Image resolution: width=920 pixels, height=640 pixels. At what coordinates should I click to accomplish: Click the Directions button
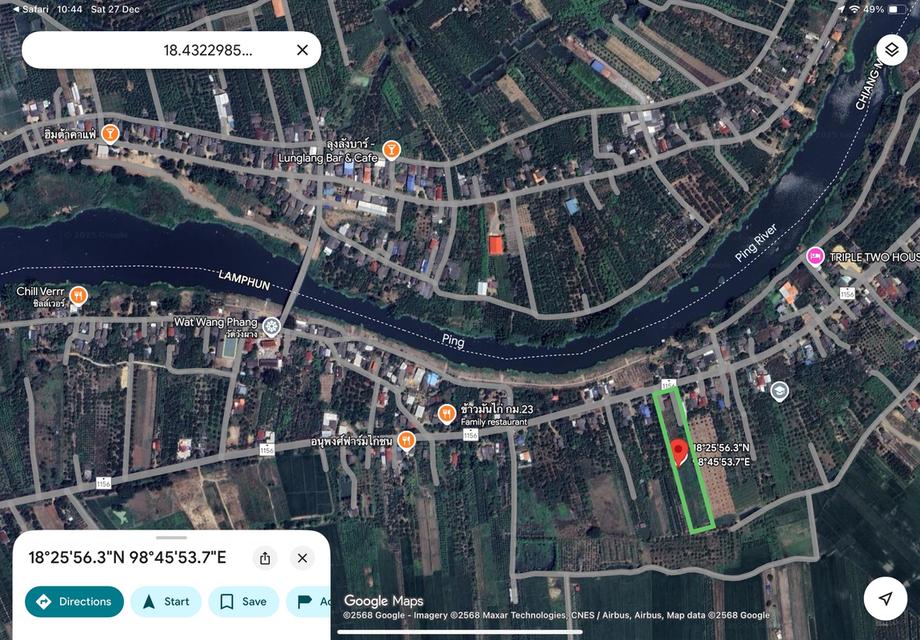tap(75, 601)
